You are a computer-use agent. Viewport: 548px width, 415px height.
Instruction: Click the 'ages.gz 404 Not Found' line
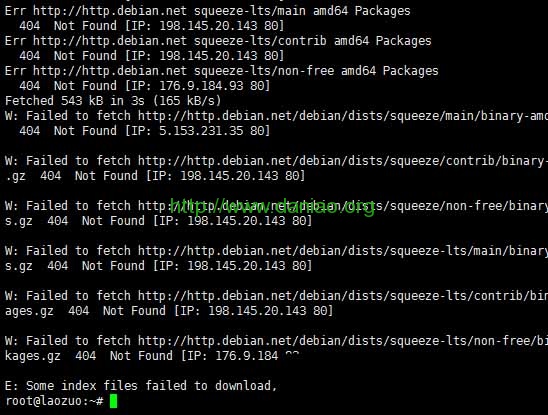[169, 311]
